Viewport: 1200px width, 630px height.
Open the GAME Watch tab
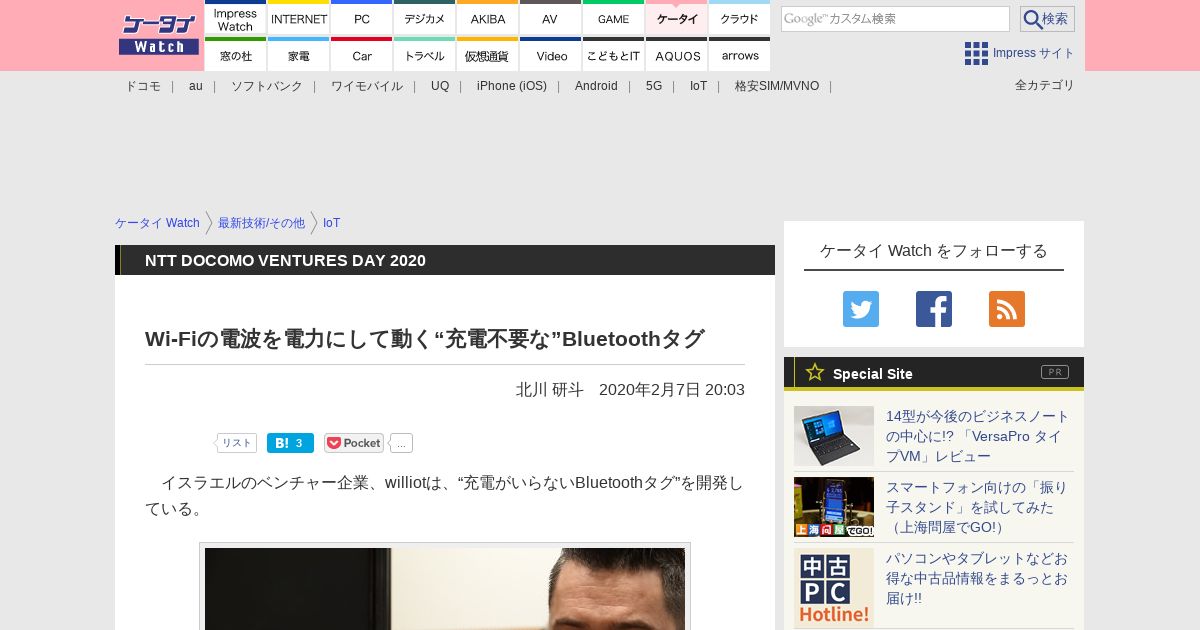point(613,18)
